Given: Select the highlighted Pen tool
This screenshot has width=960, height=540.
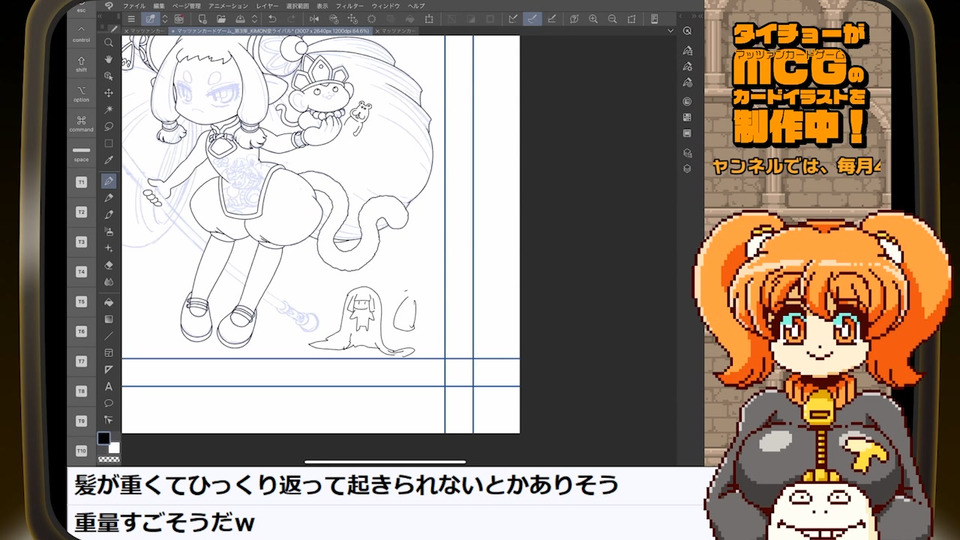Looking at the screenshot, I should point(108,181).
